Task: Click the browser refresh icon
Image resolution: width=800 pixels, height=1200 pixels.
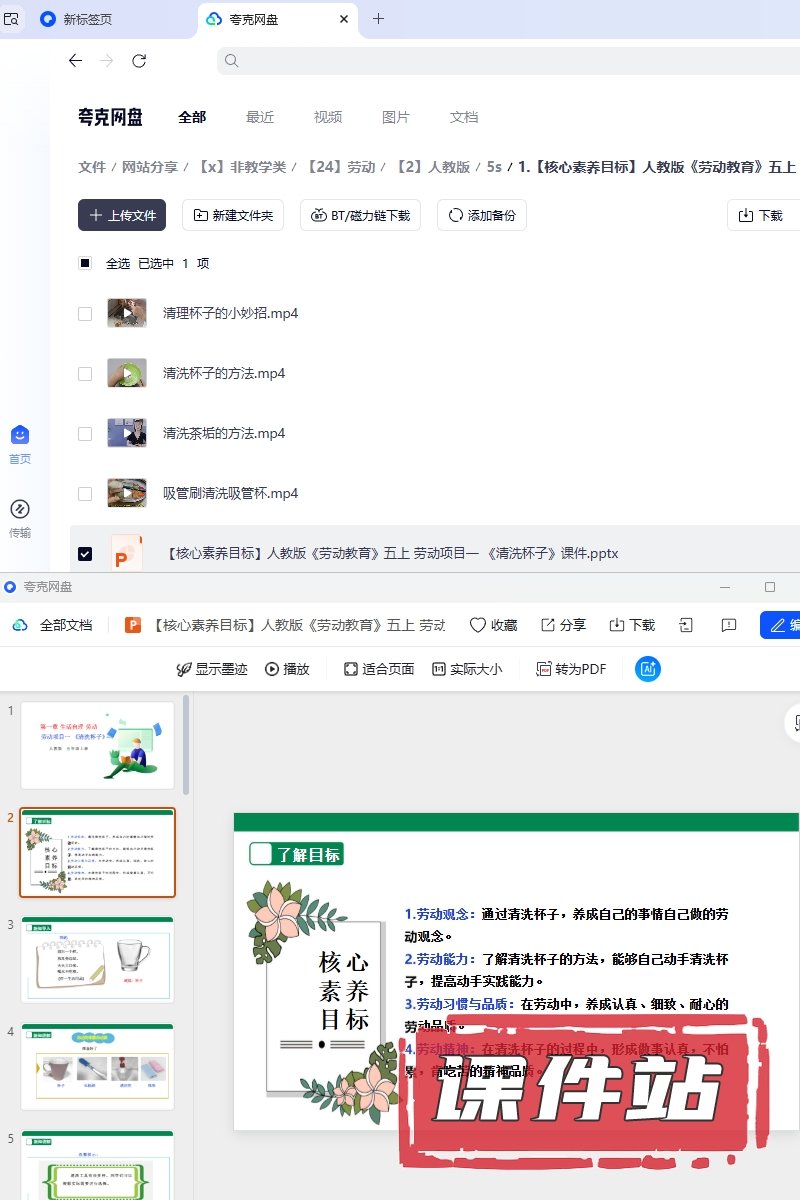Action: coord(139,61)
